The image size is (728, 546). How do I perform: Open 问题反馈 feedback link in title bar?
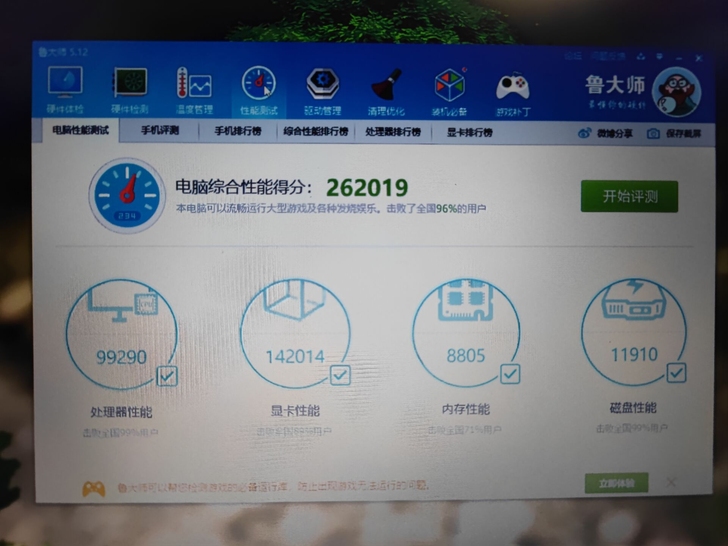tap(608, 56)
